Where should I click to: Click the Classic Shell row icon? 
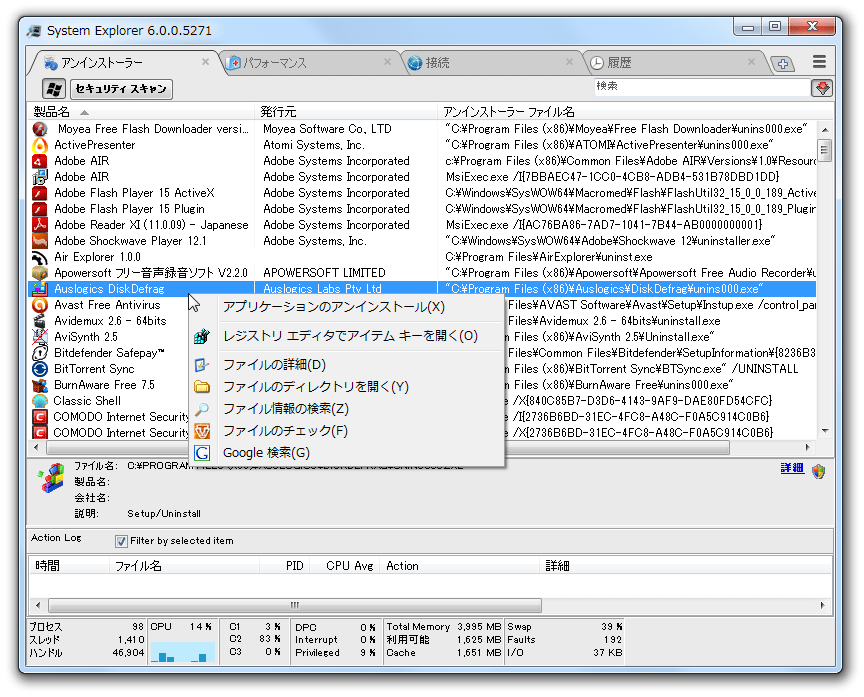(x=40, y=401)
